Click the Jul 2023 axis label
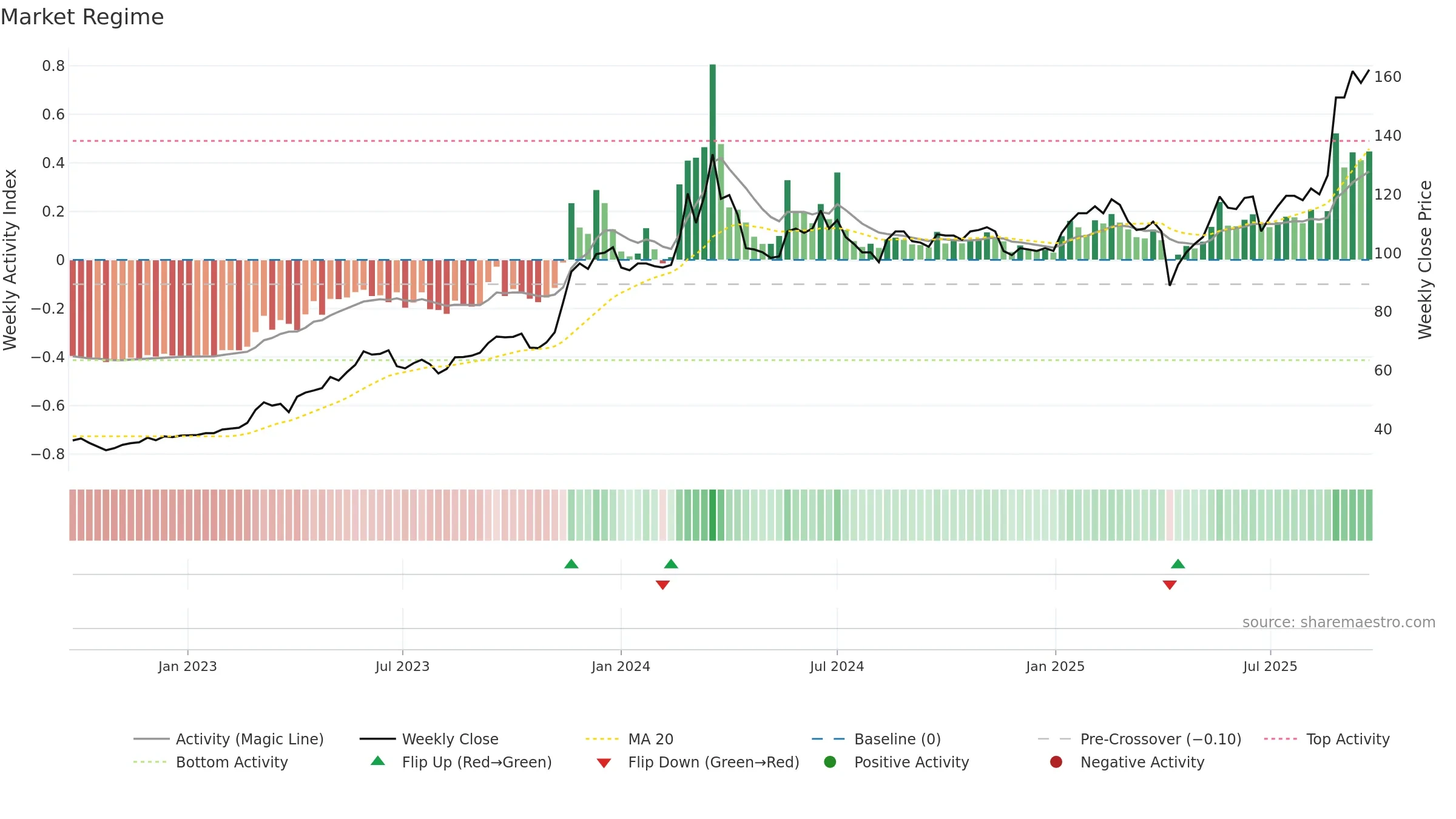 pyautogui.click(x=402, y=667)
